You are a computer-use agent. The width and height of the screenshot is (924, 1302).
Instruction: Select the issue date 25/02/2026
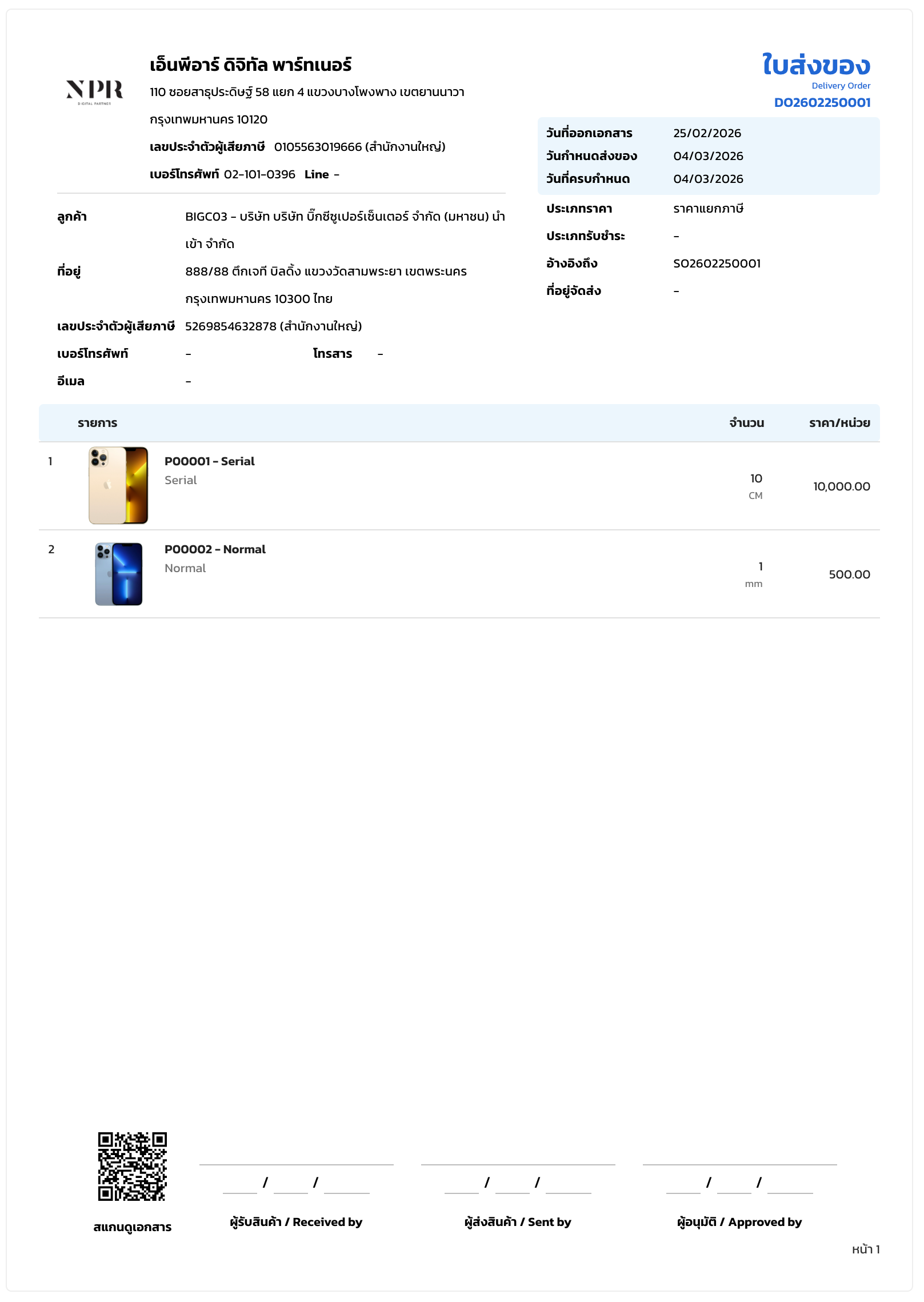(707, 133)
